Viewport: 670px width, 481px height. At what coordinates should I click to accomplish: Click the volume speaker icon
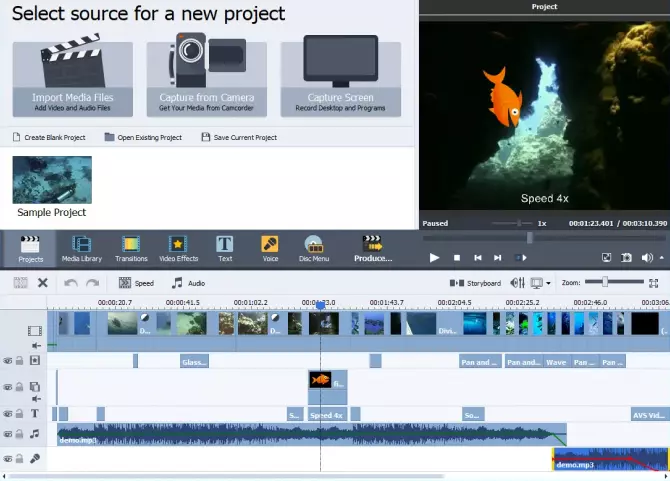647,257
